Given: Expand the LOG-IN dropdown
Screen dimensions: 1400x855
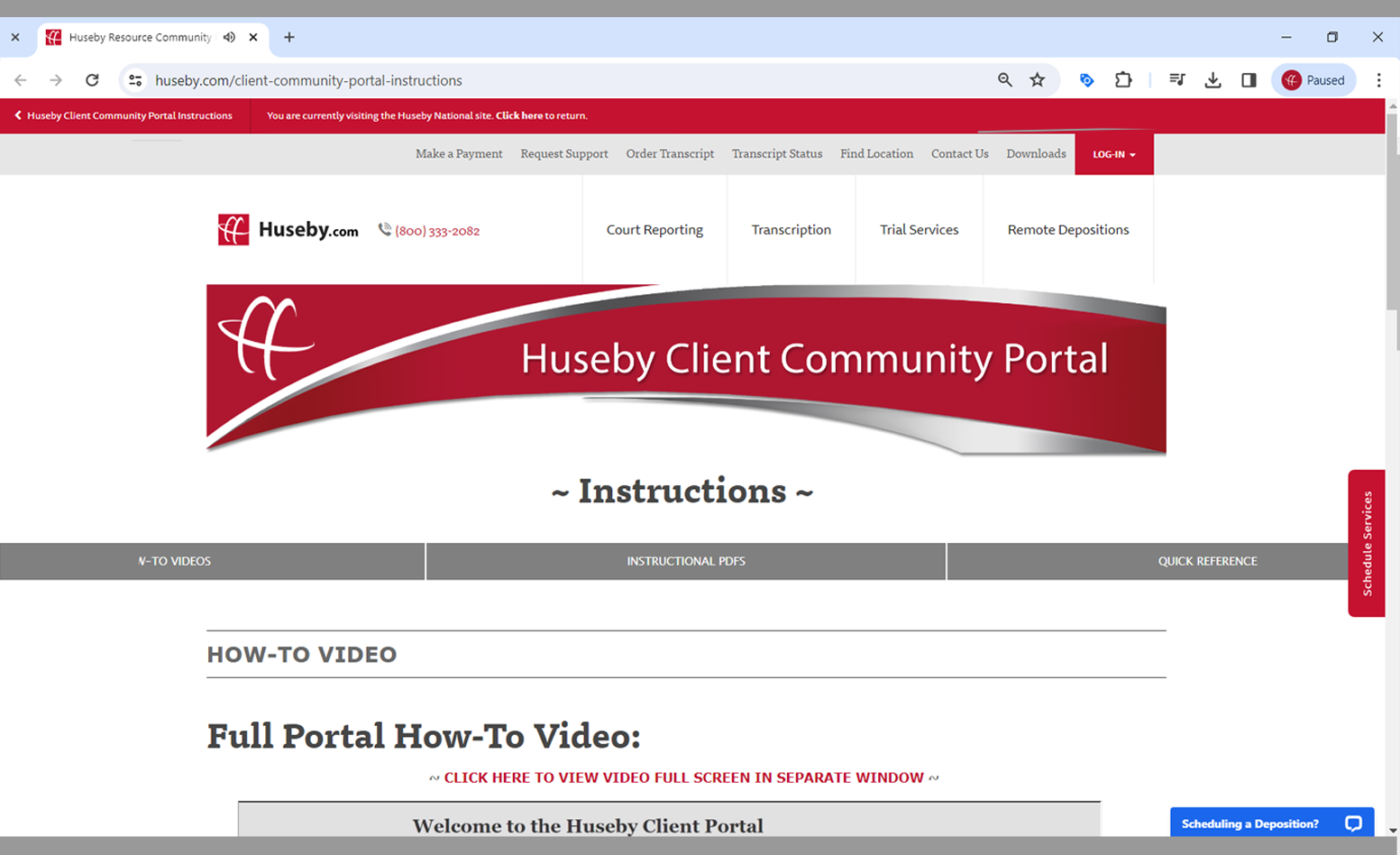Looking at the screenshot, I should click(x=1114, y=154).
